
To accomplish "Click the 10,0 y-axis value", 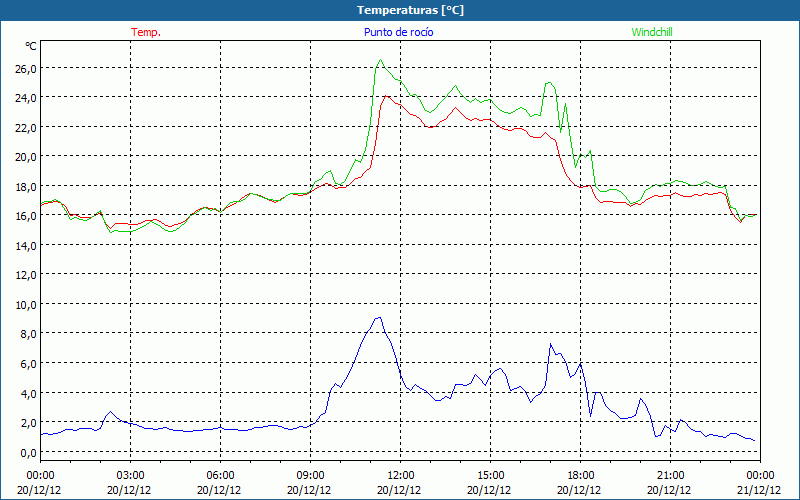I will [25, 305].
